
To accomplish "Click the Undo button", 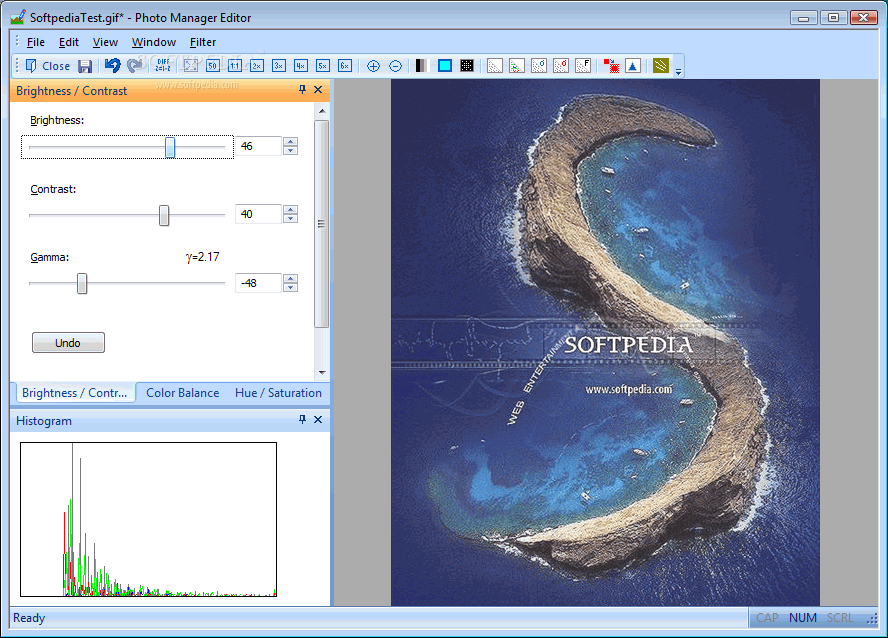I will tap(68, 343).
